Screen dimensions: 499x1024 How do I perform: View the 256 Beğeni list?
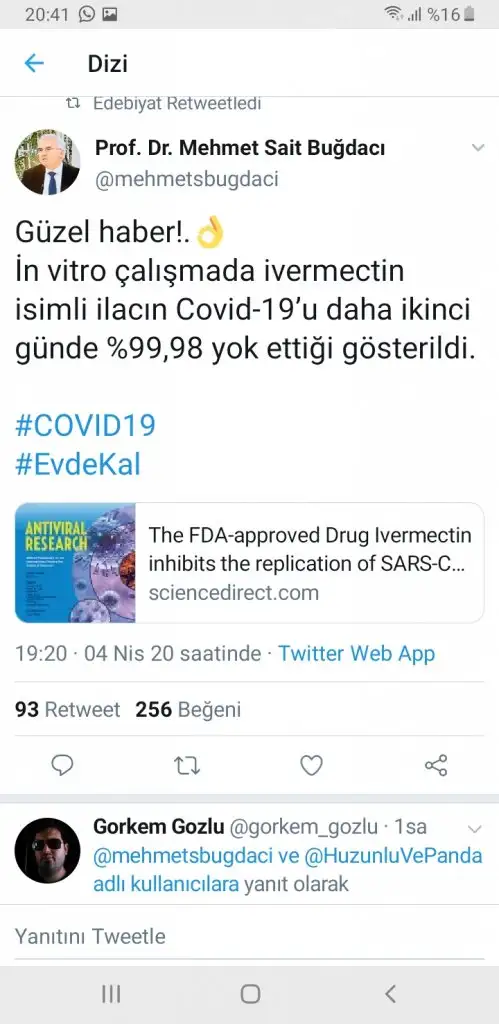188,709
